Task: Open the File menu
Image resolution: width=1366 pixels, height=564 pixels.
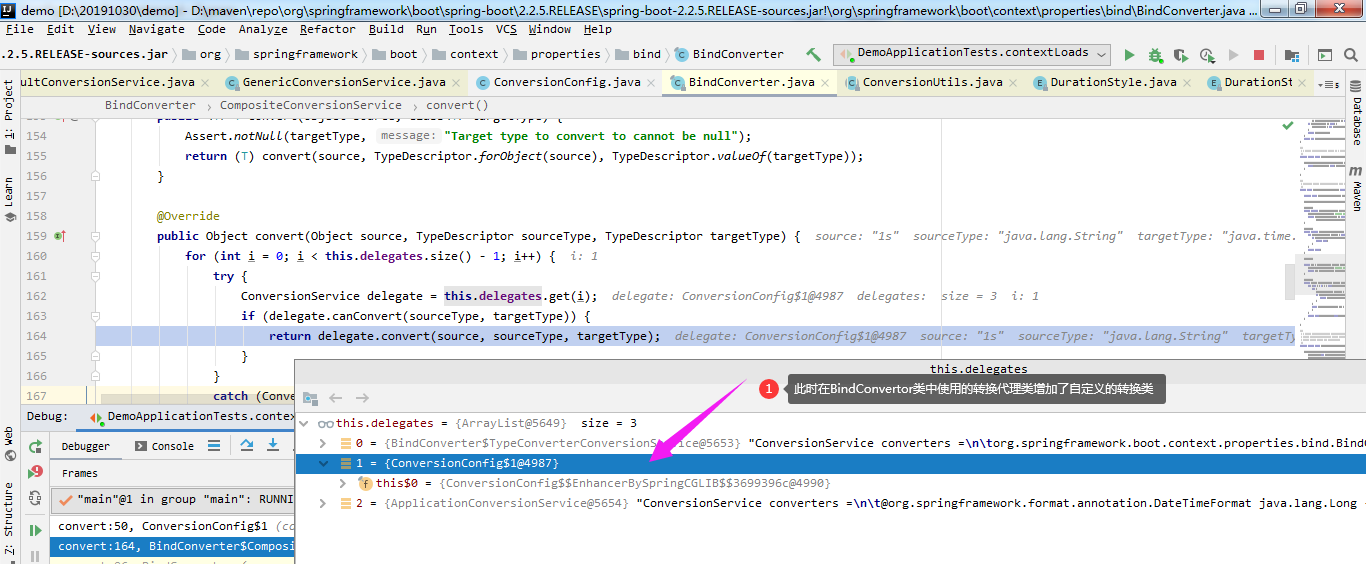Action: point(19,29)
